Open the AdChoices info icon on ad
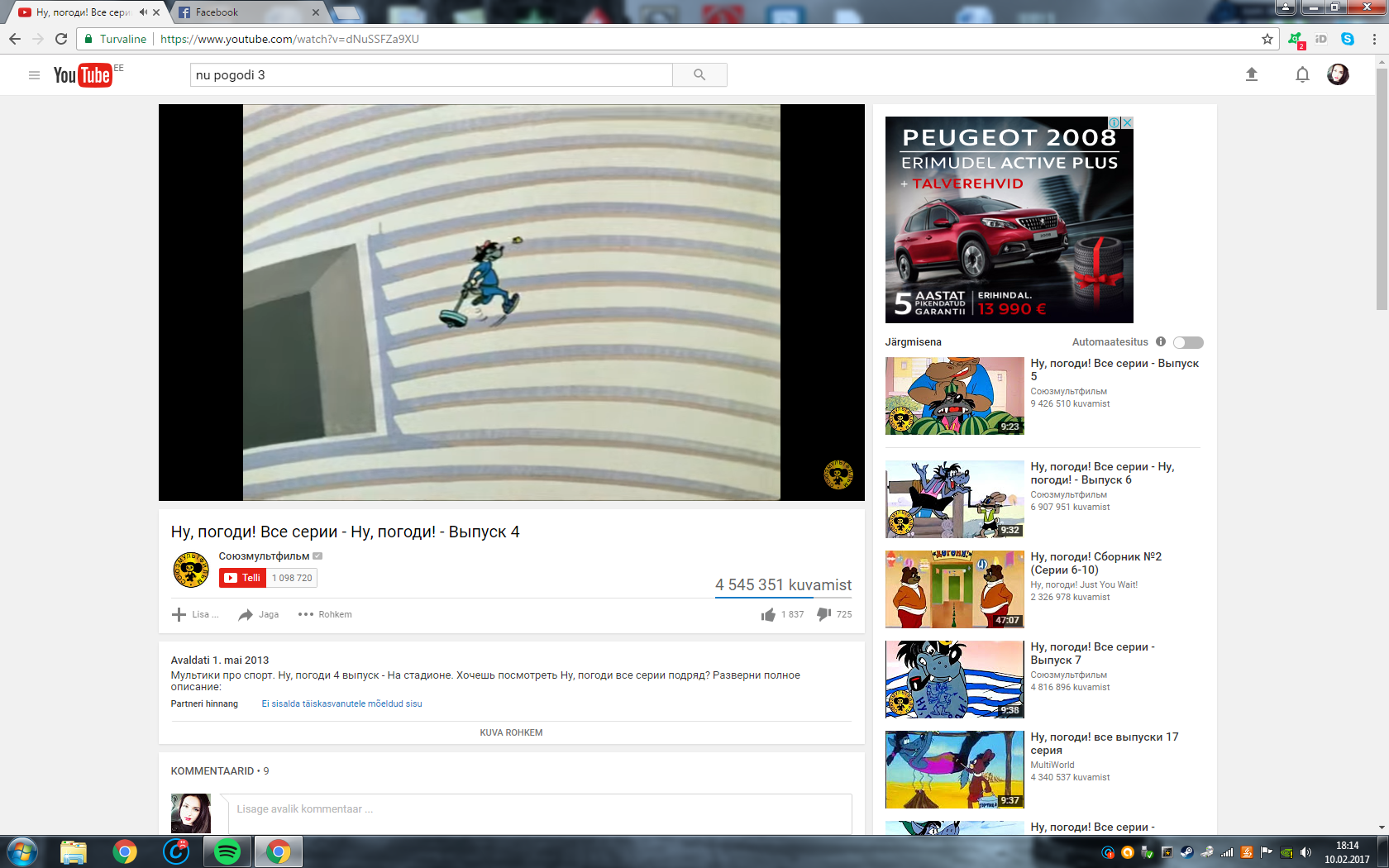 pyautogui.click(x=1115, y=122)
